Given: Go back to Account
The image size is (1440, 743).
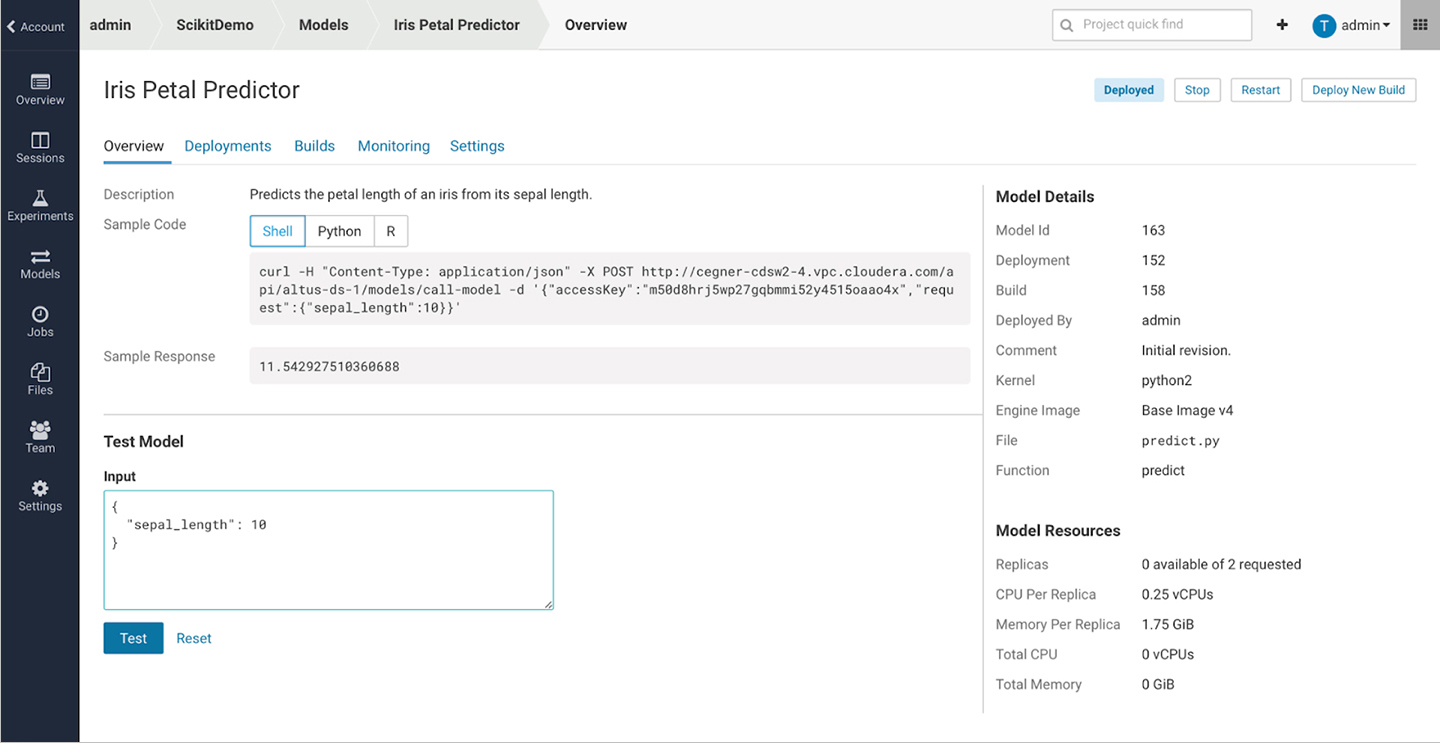Looking at the screenshot, I should (36, 27).
